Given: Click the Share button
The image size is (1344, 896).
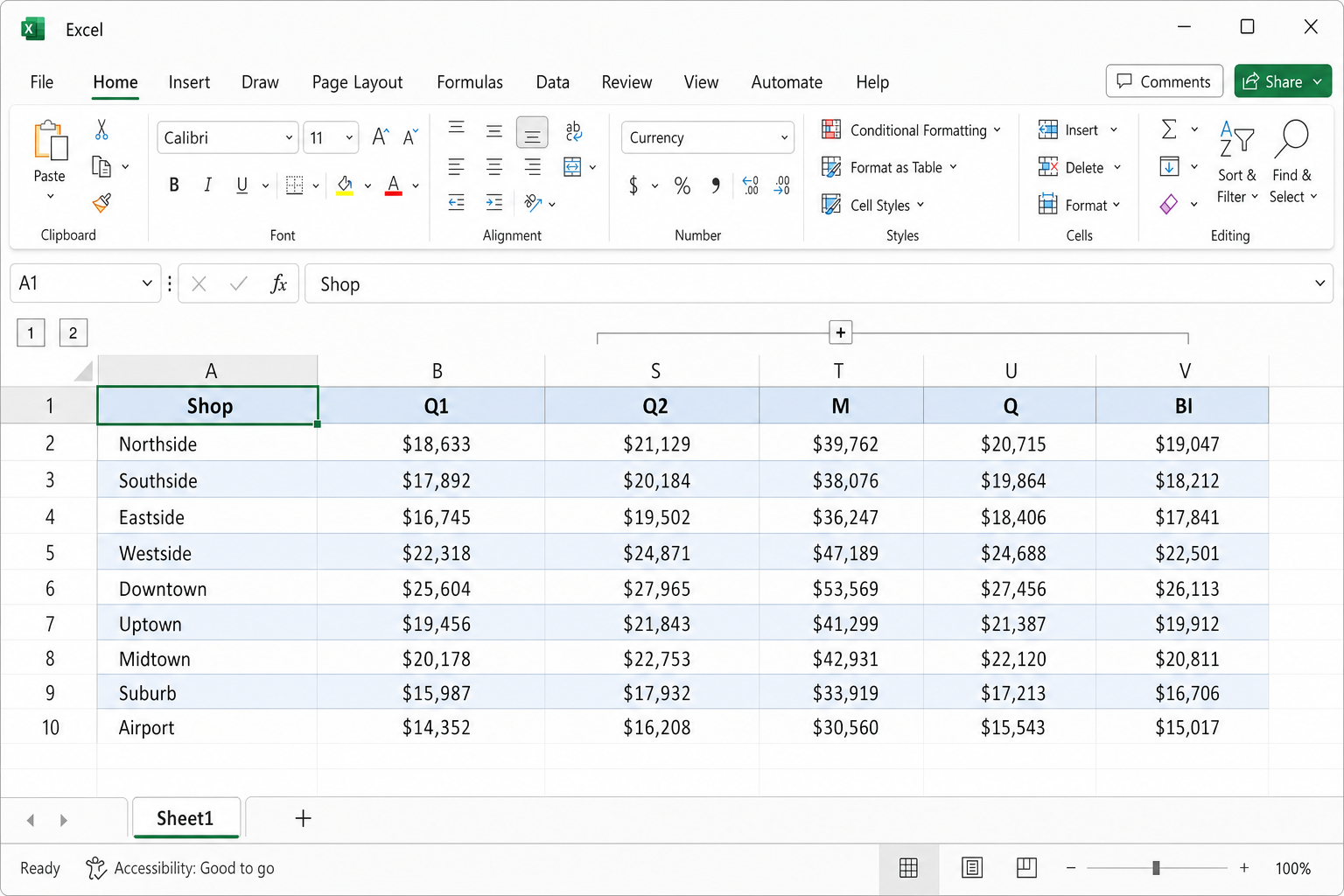Looking at the screenshot, I should coord(1283,81).
